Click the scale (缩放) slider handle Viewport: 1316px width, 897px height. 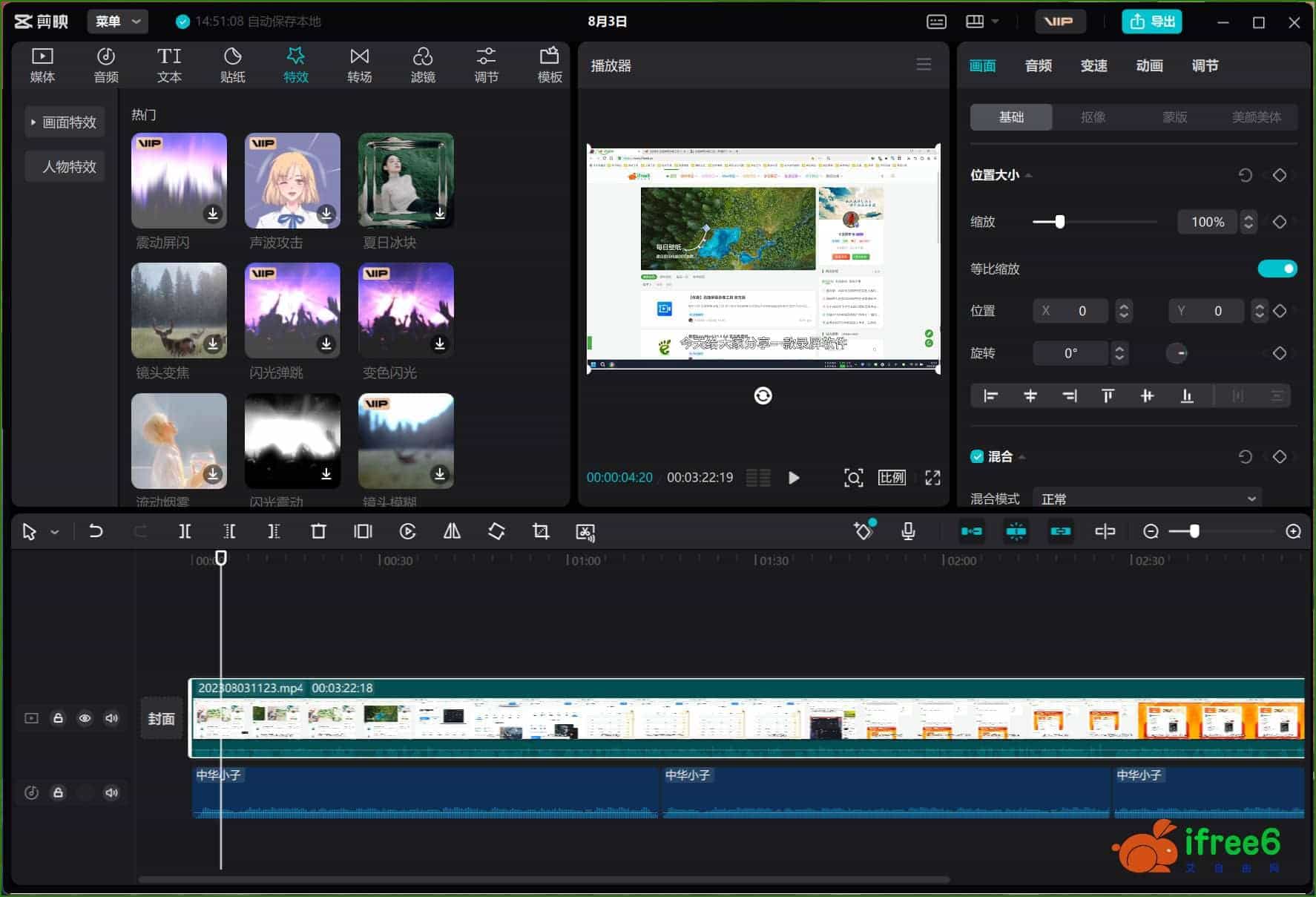1060,222
